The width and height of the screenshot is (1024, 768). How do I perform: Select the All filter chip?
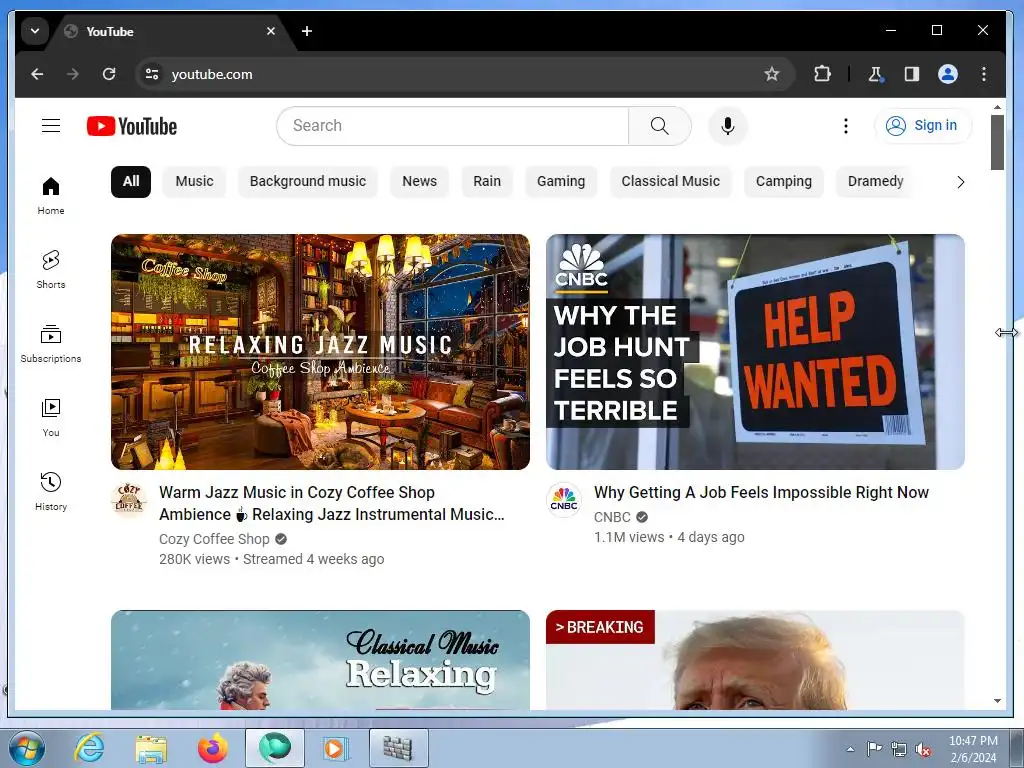pos(131,182)
